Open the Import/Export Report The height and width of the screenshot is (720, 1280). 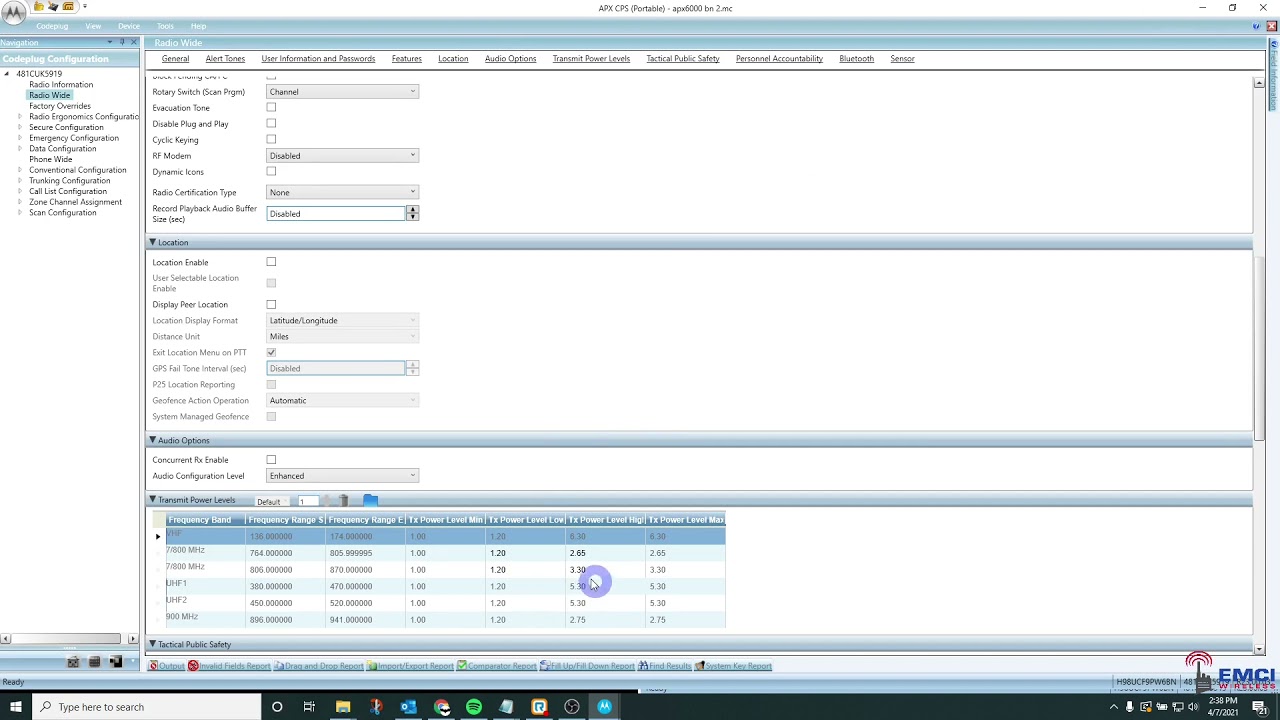(410, 666)
